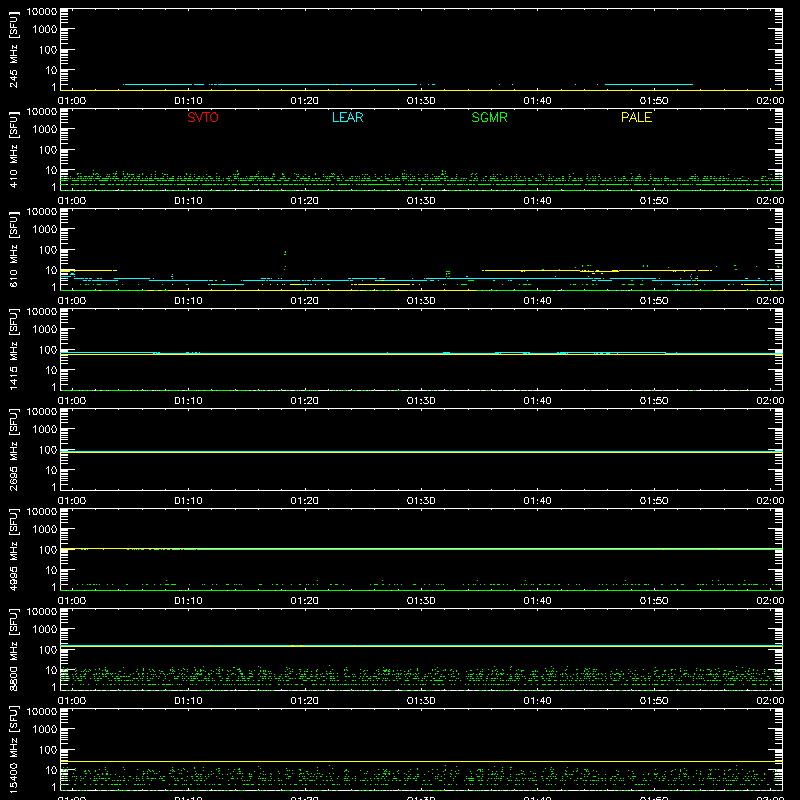Click 01:30 tick under the 245 MHz plot
Screen dimensions: 800x800
coord(421,101)
